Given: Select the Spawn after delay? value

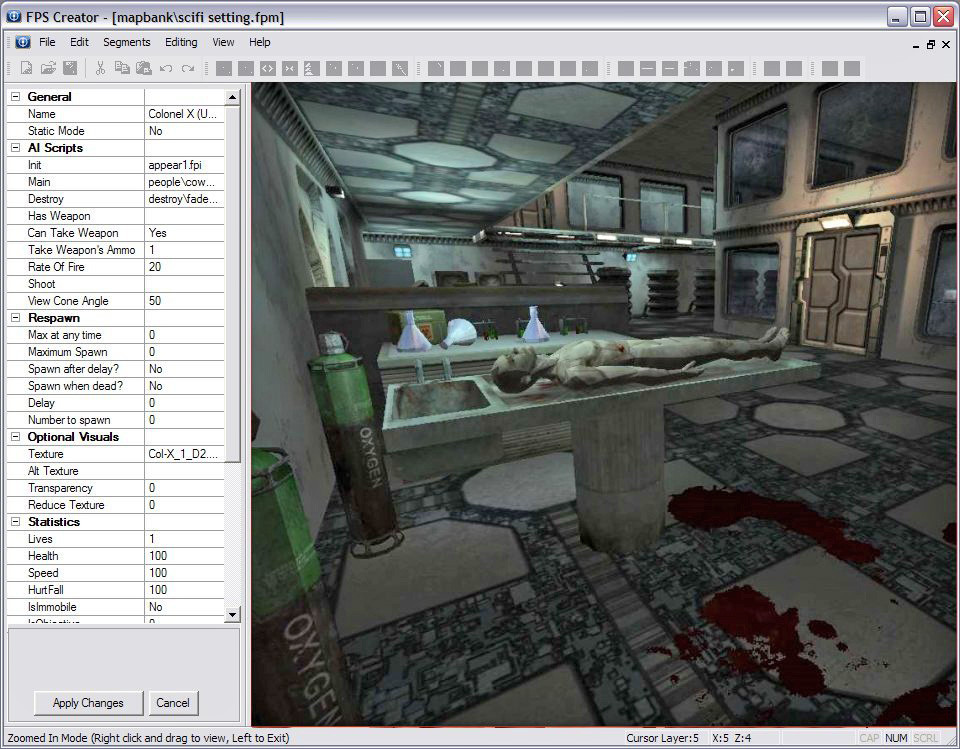Looking at the screenshot, I should click(184, 369).
